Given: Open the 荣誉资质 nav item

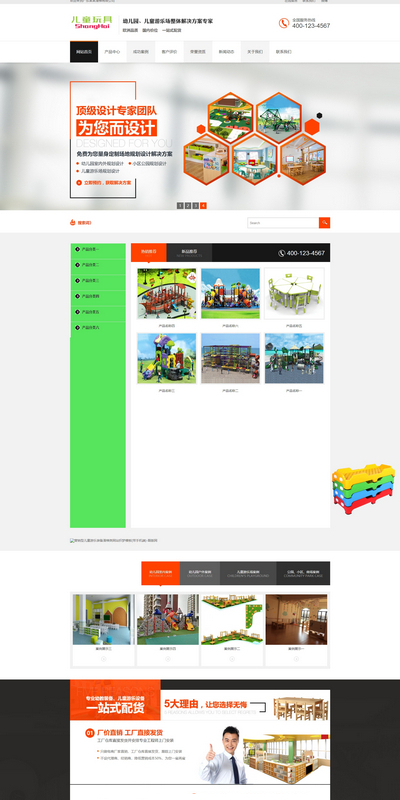Looking at the screenshot, I should tap(198, 52).
